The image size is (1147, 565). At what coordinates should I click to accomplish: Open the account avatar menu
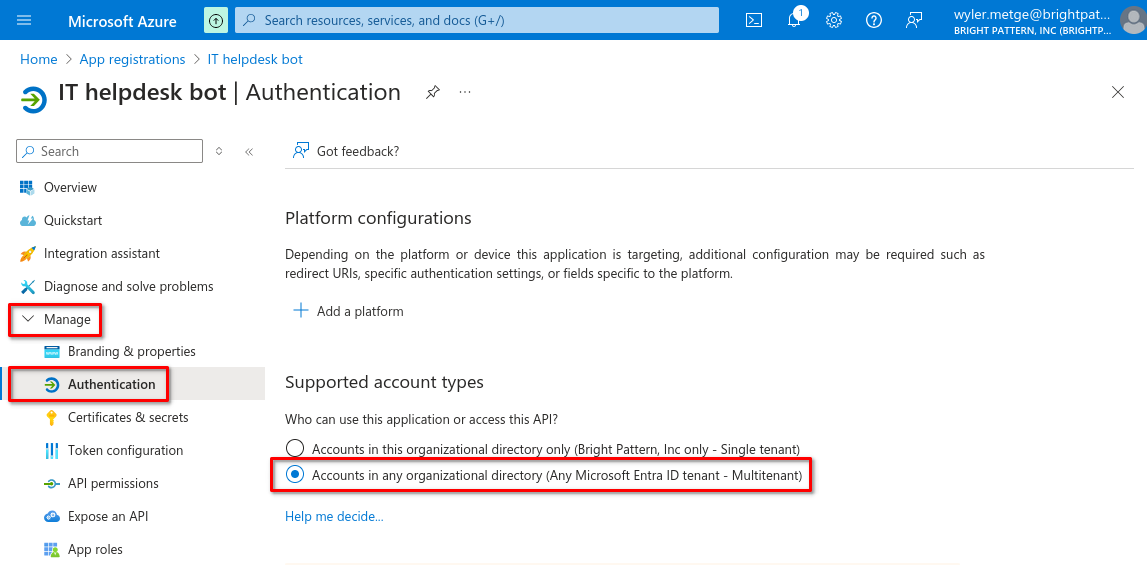click(1132, 20)
